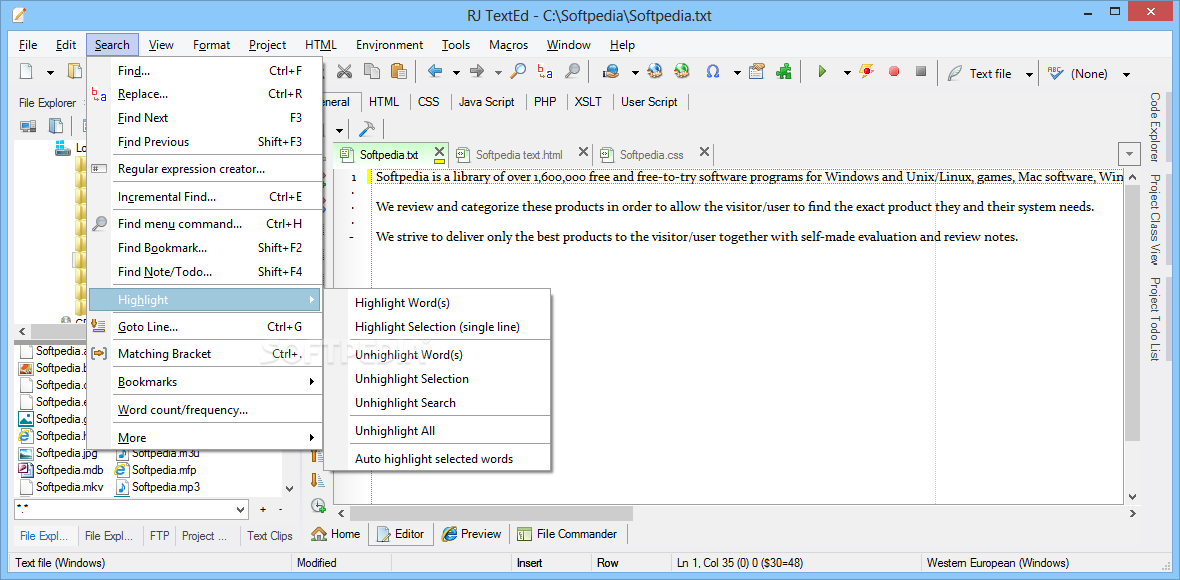Screen dimensions: 1180x580
Task: Open File Commander bottom tab
Action: tap(568, 534)
